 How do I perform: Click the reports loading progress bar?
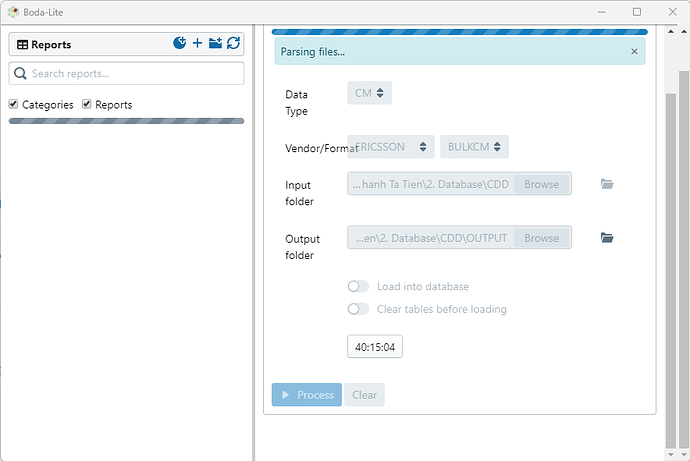(126, 121)
